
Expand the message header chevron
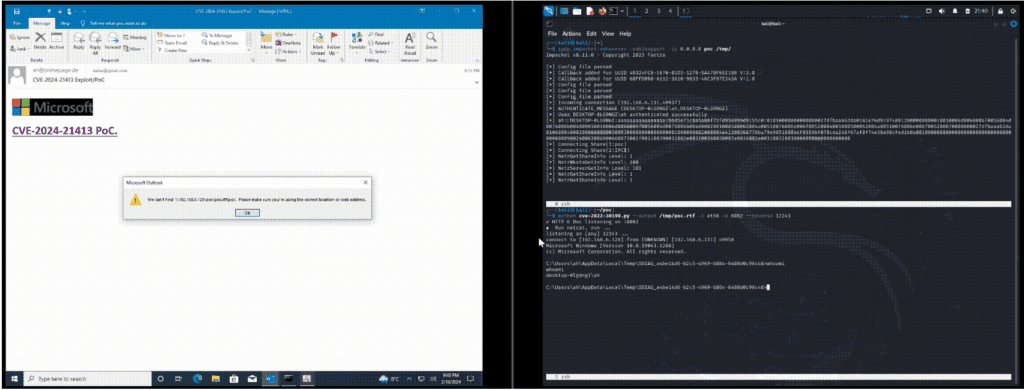(477, 82)
